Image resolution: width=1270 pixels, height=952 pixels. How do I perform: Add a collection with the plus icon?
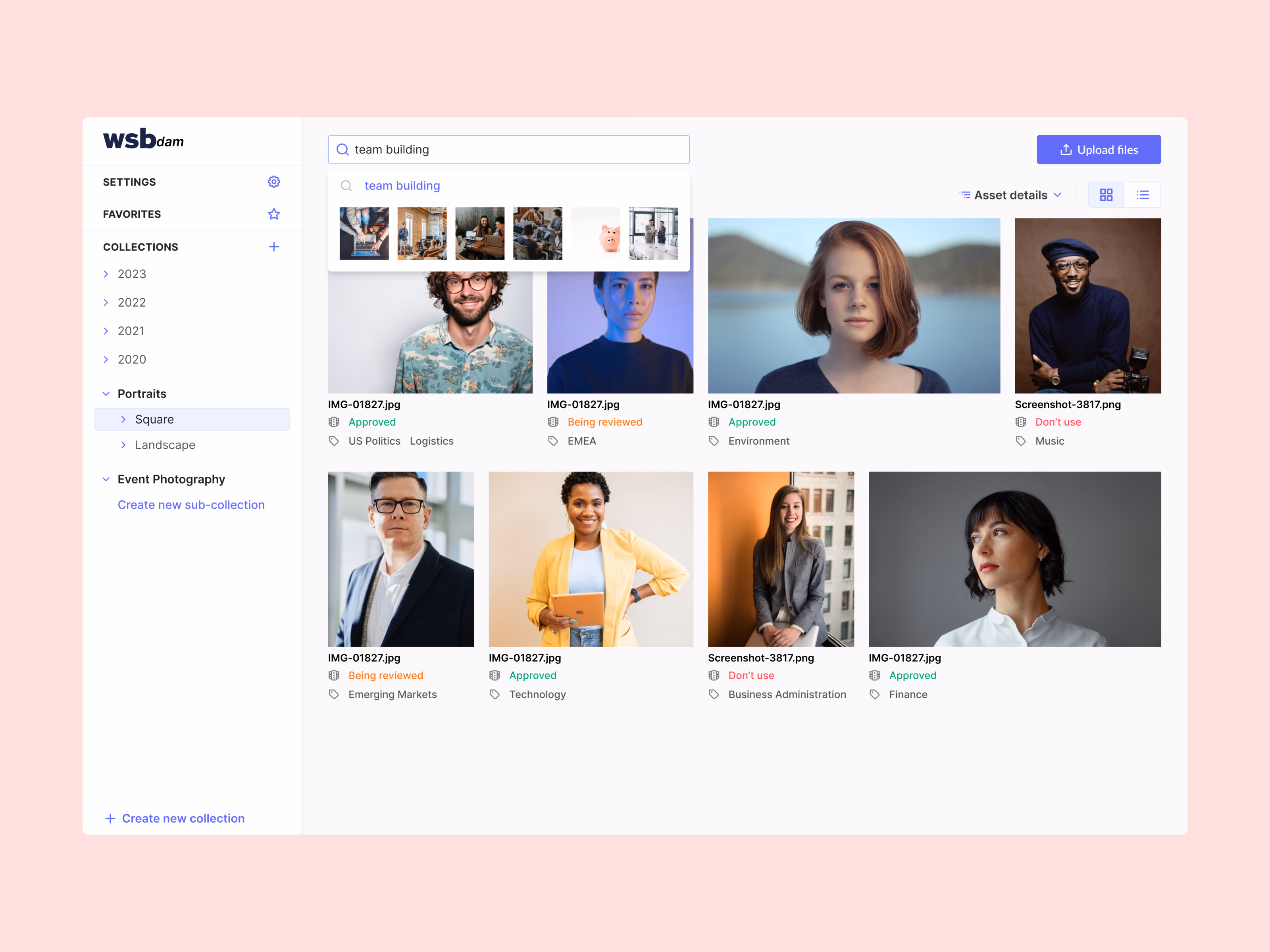click(x=274, y=247)
